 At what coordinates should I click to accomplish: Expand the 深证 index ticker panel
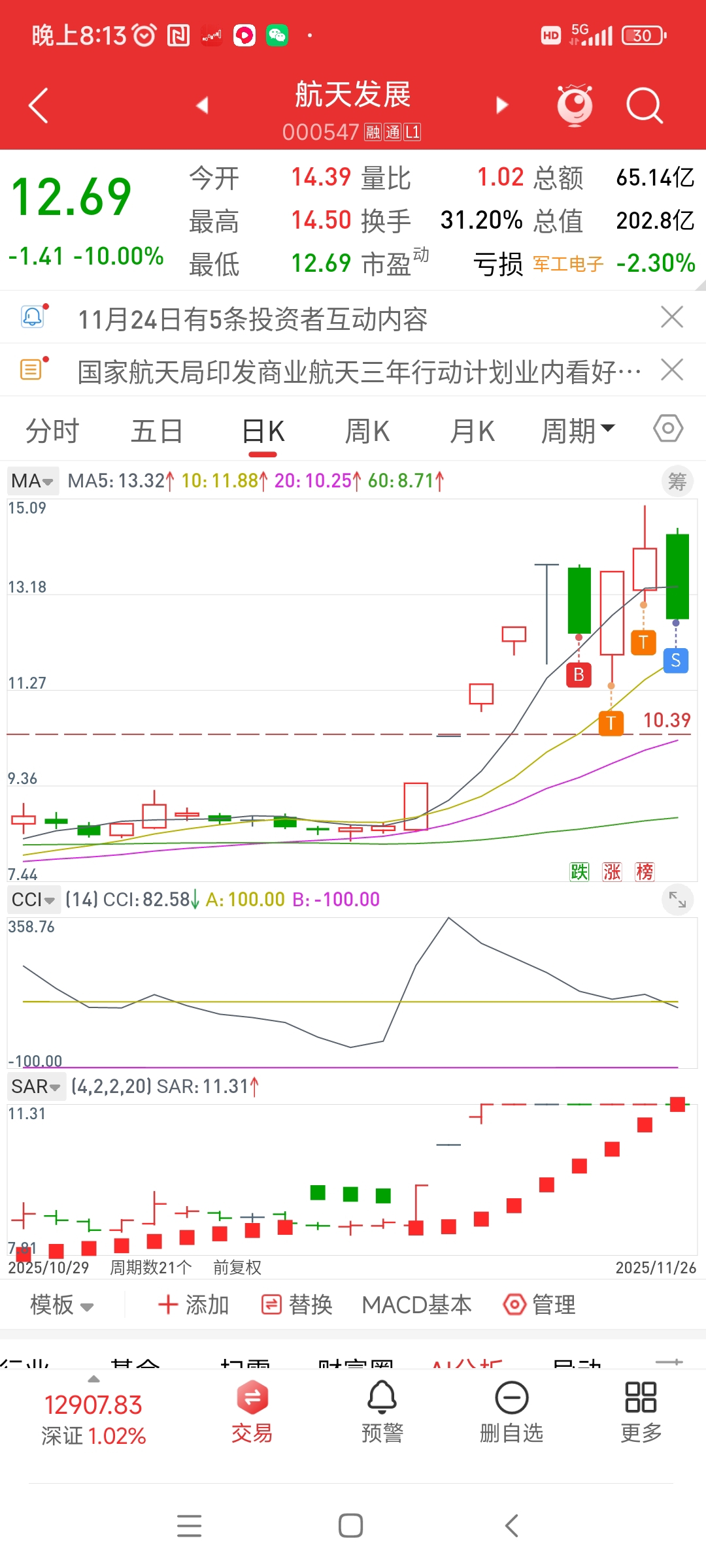[93, 1413]
